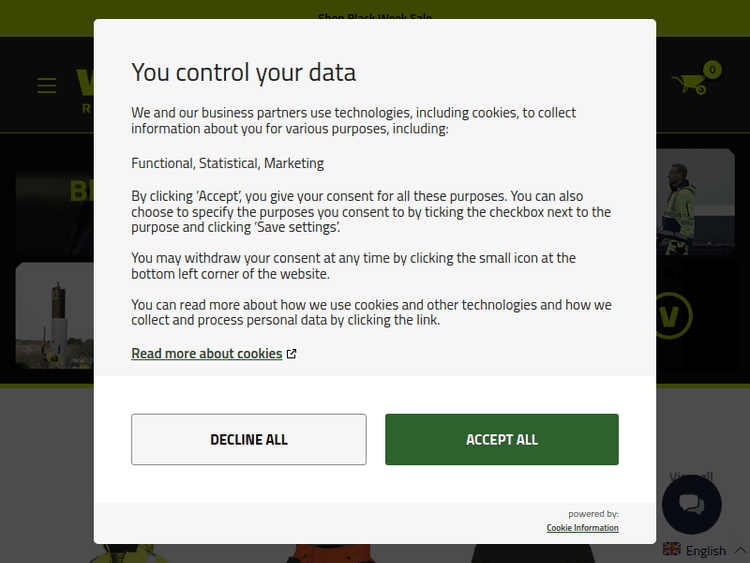
Task: Expand the English language selector
Action: 705,550
